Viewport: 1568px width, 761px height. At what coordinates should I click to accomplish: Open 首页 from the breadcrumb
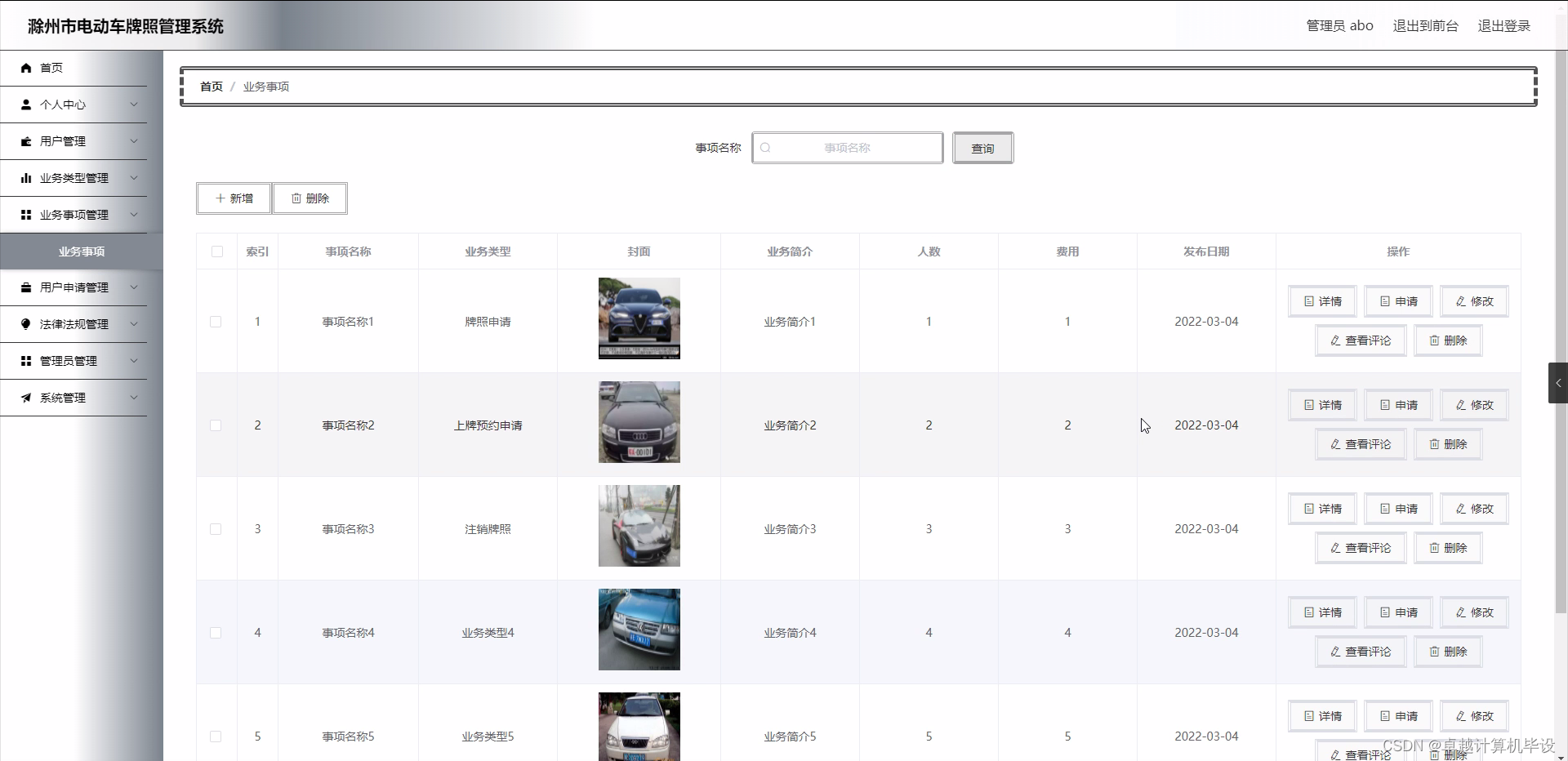[x=211, y=87]
